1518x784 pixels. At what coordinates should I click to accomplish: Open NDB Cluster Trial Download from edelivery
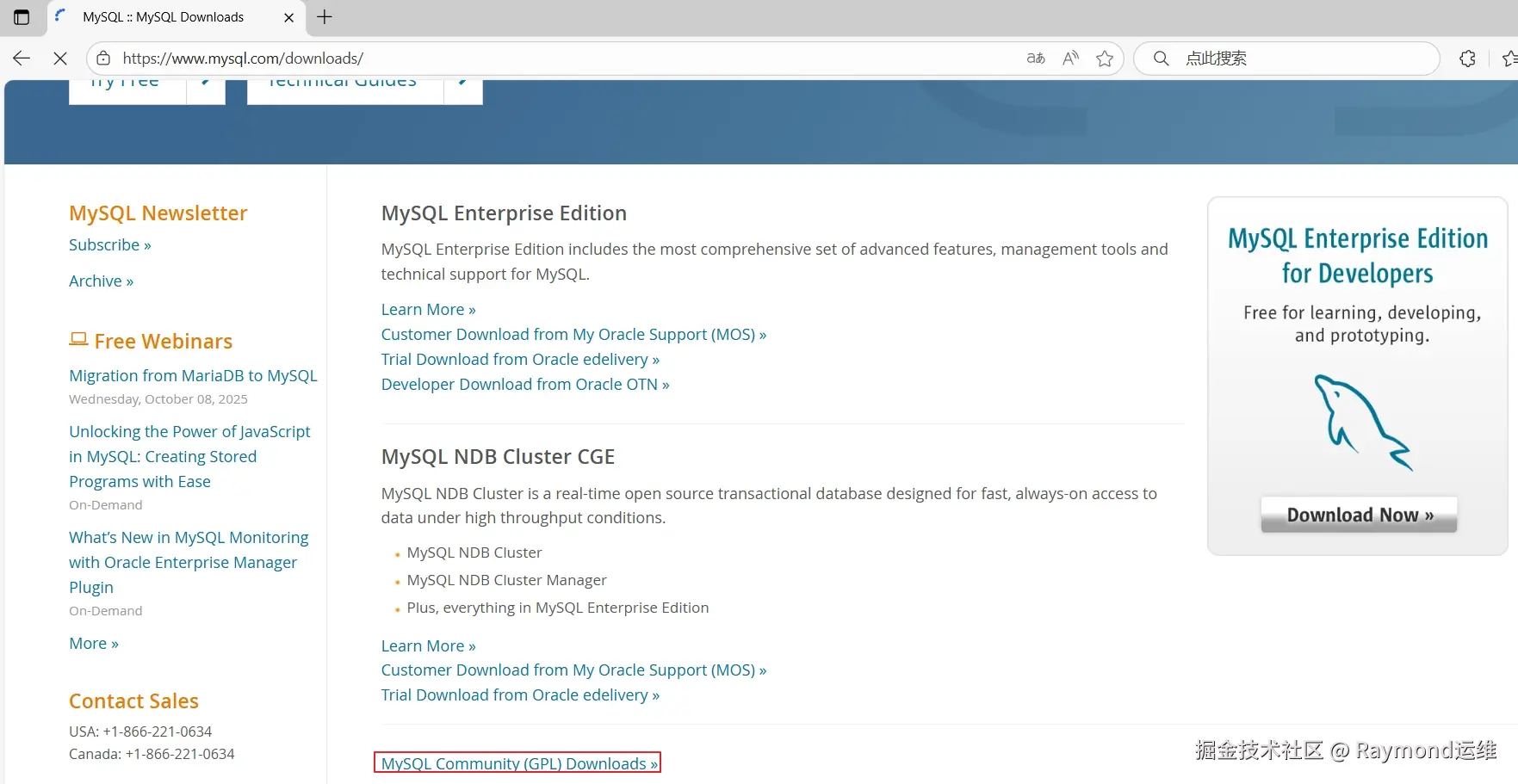[x=520, y=695]
